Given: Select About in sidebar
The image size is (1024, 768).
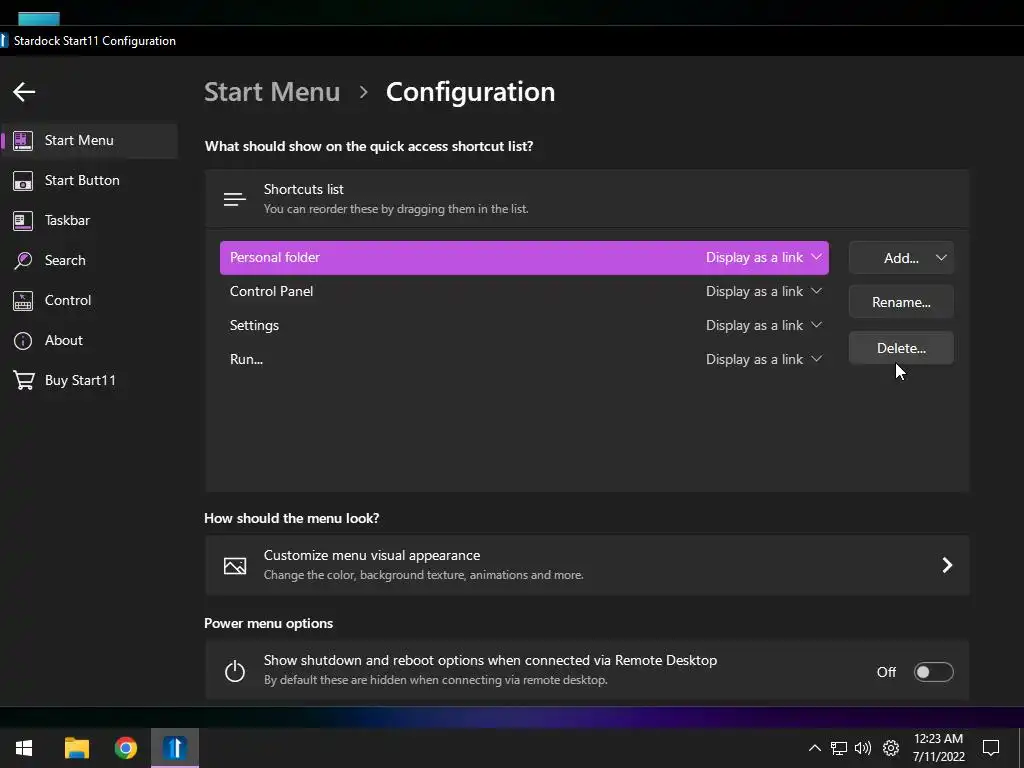Looking at the screenshot, I should (x=90, y=341).
